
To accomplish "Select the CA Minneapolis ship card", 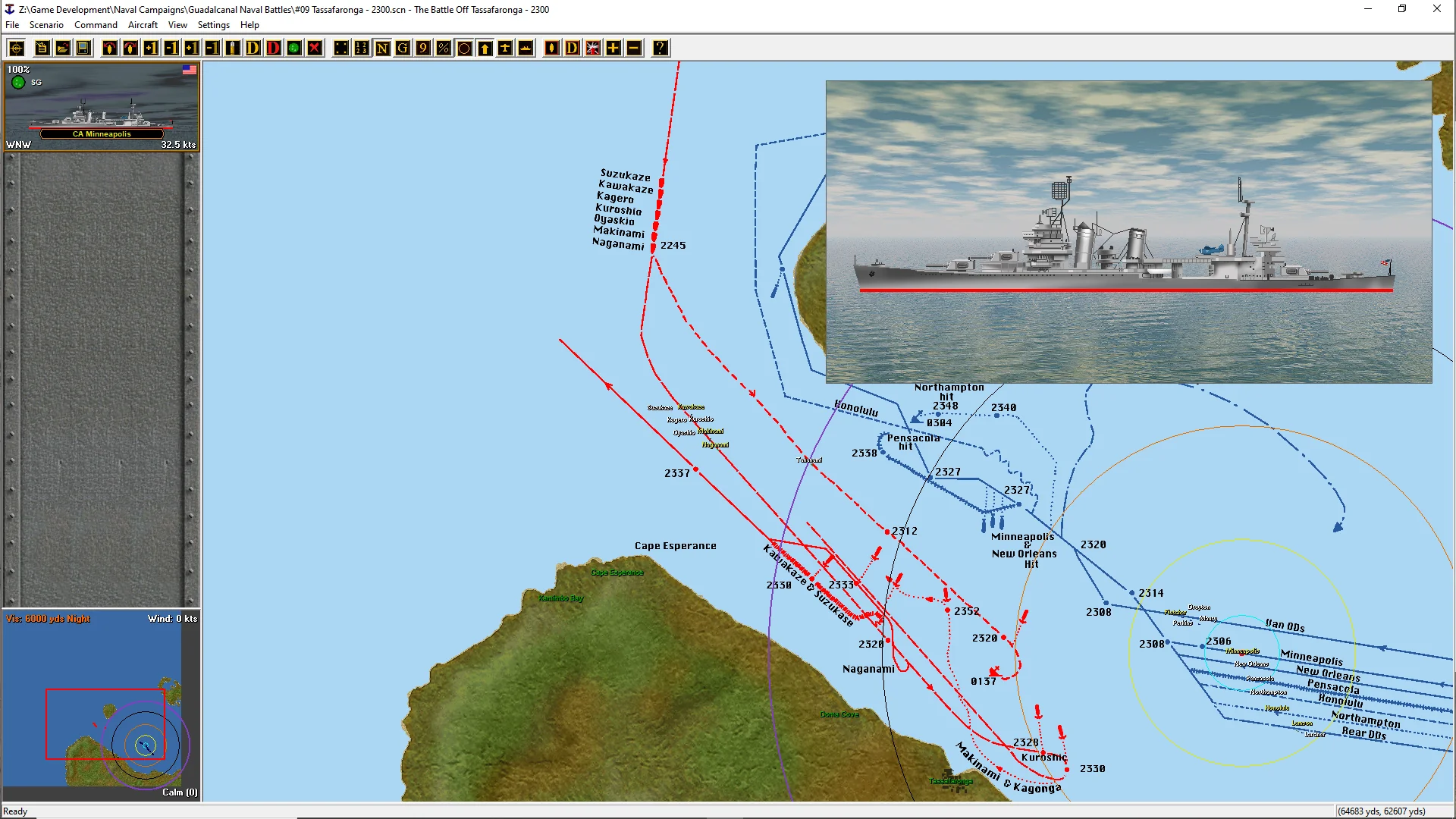I will pos(102,107).
